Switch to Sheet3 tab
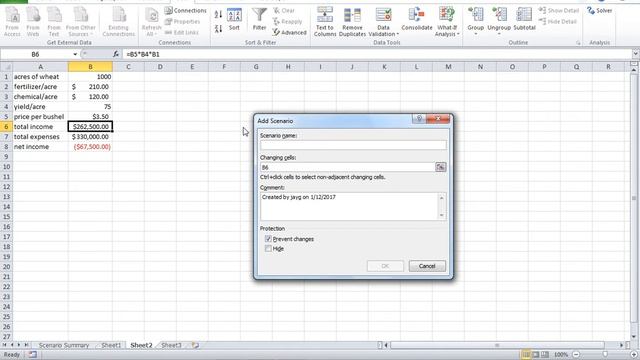Viewport: 640px width, 360px height. (x=171, y=345)
